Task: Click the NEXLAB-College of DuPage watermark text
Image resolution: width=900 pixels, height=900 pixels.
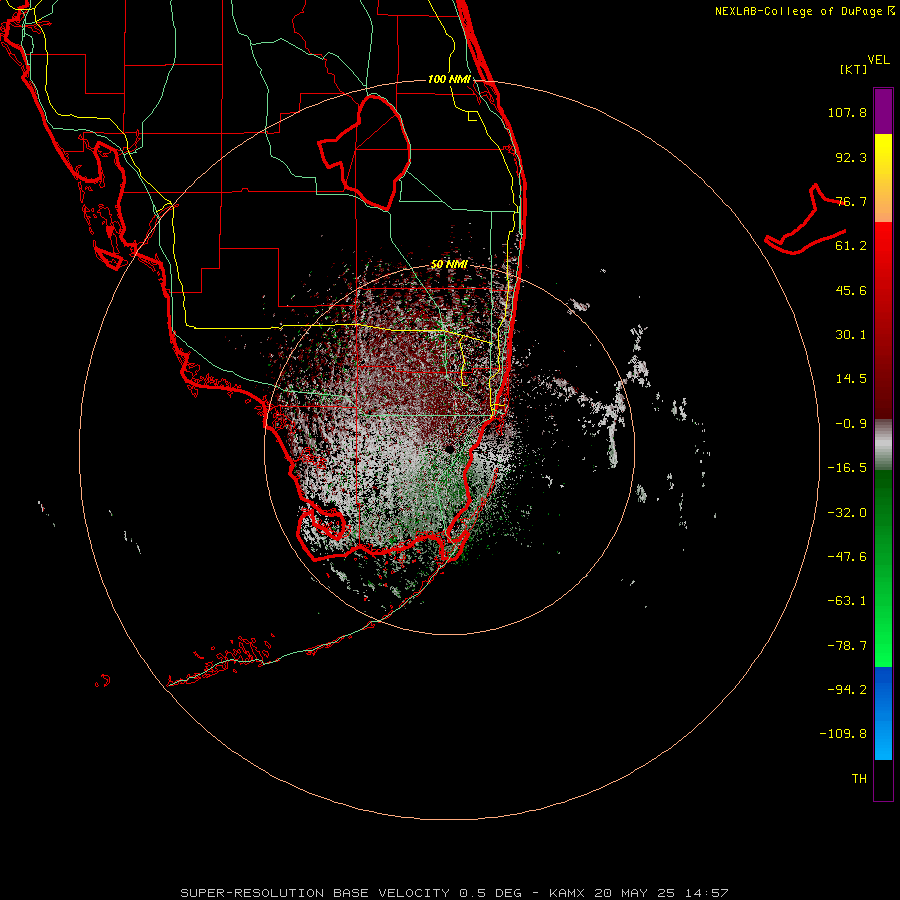Action: [805, 11]
